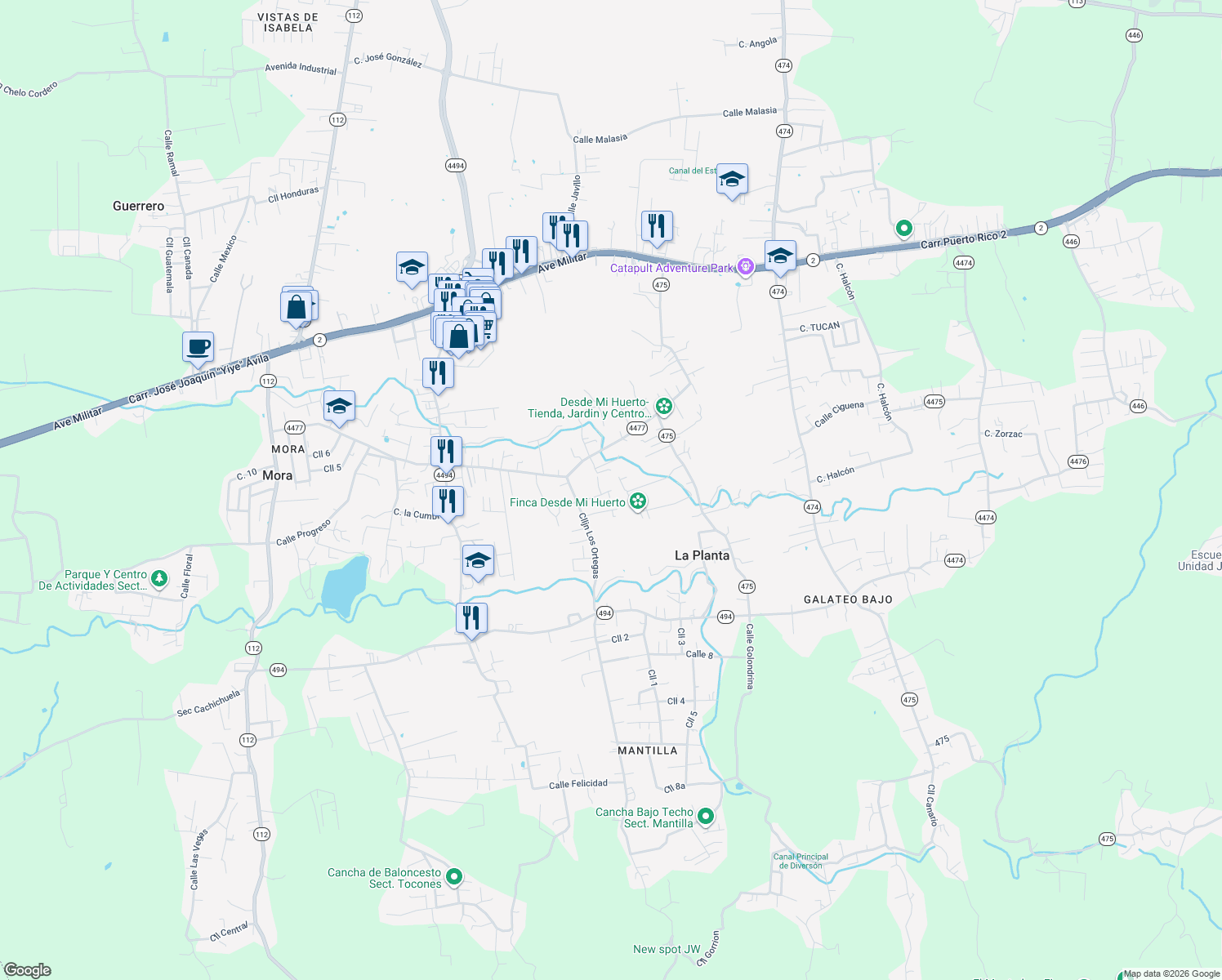
Task: Select the restaurant pin near road 494
Action: [471, 618]
